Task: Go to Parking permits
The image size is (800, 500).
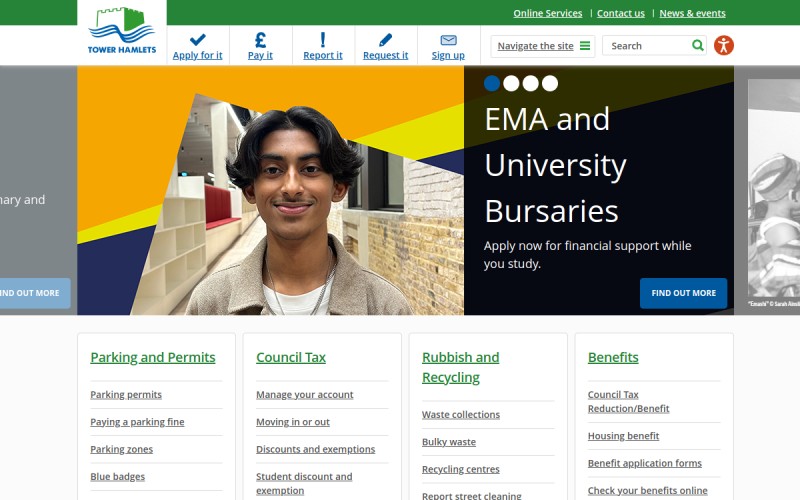Action: pos(126,394)
